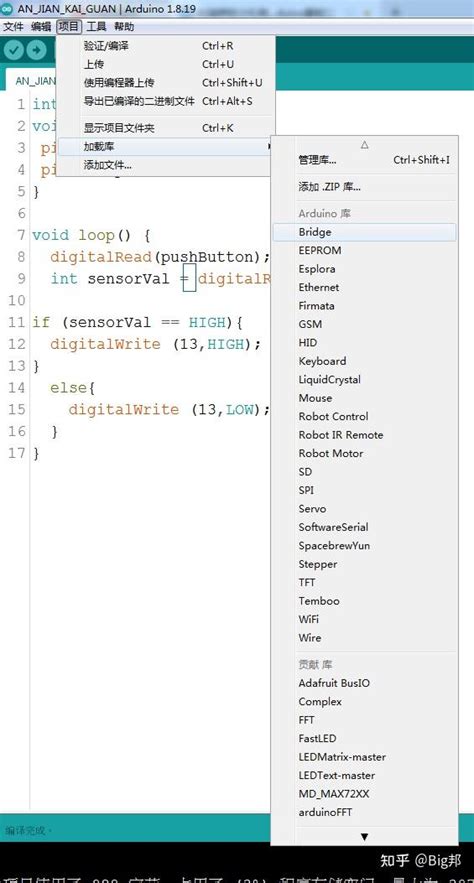Click 'int sensorVal' declaration line
This screenshot has height=883, width=474.
click(160, 279)
